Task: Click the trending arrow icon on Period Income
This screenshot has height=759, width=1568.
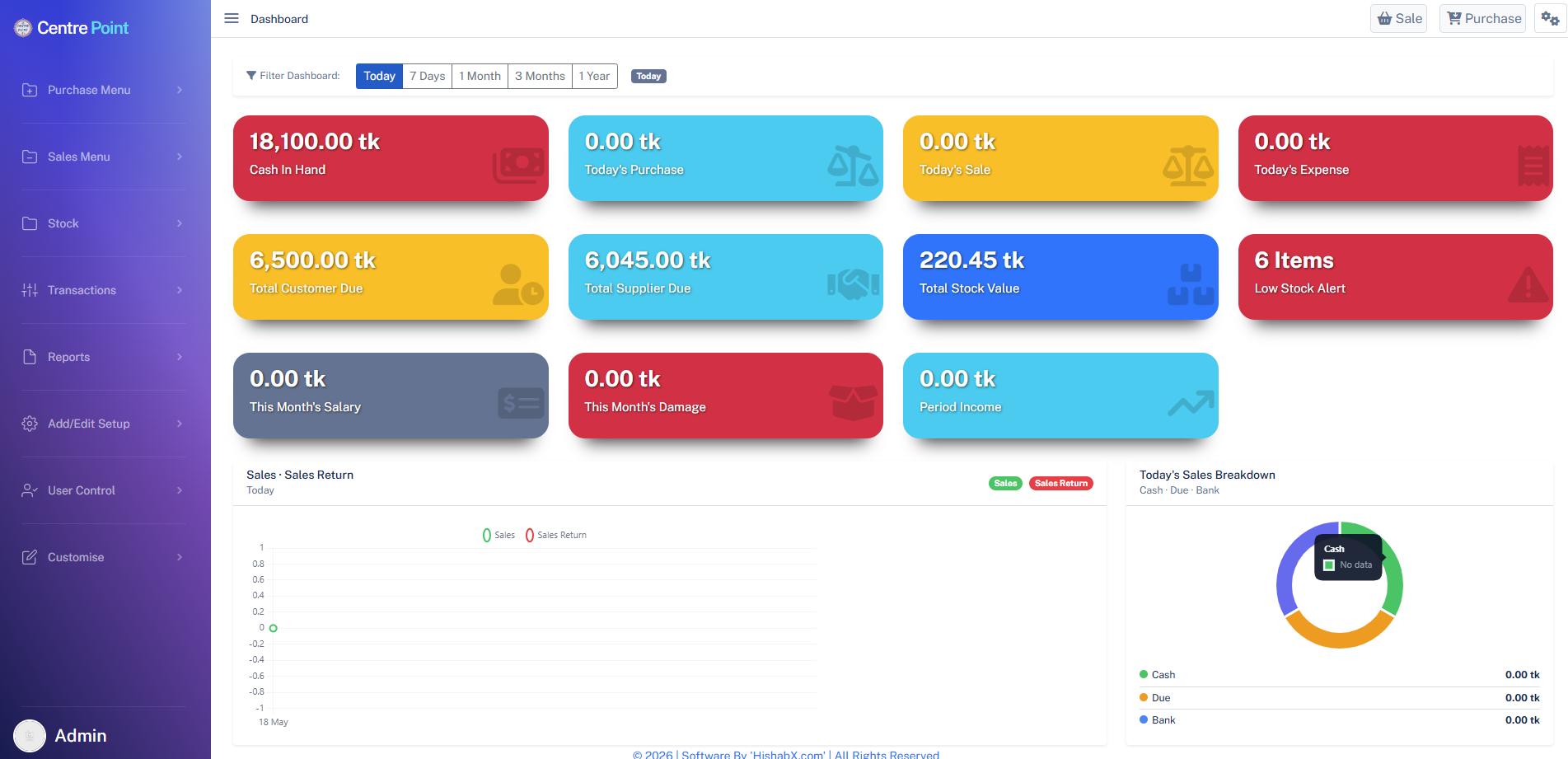Action: coord(1191,403)
